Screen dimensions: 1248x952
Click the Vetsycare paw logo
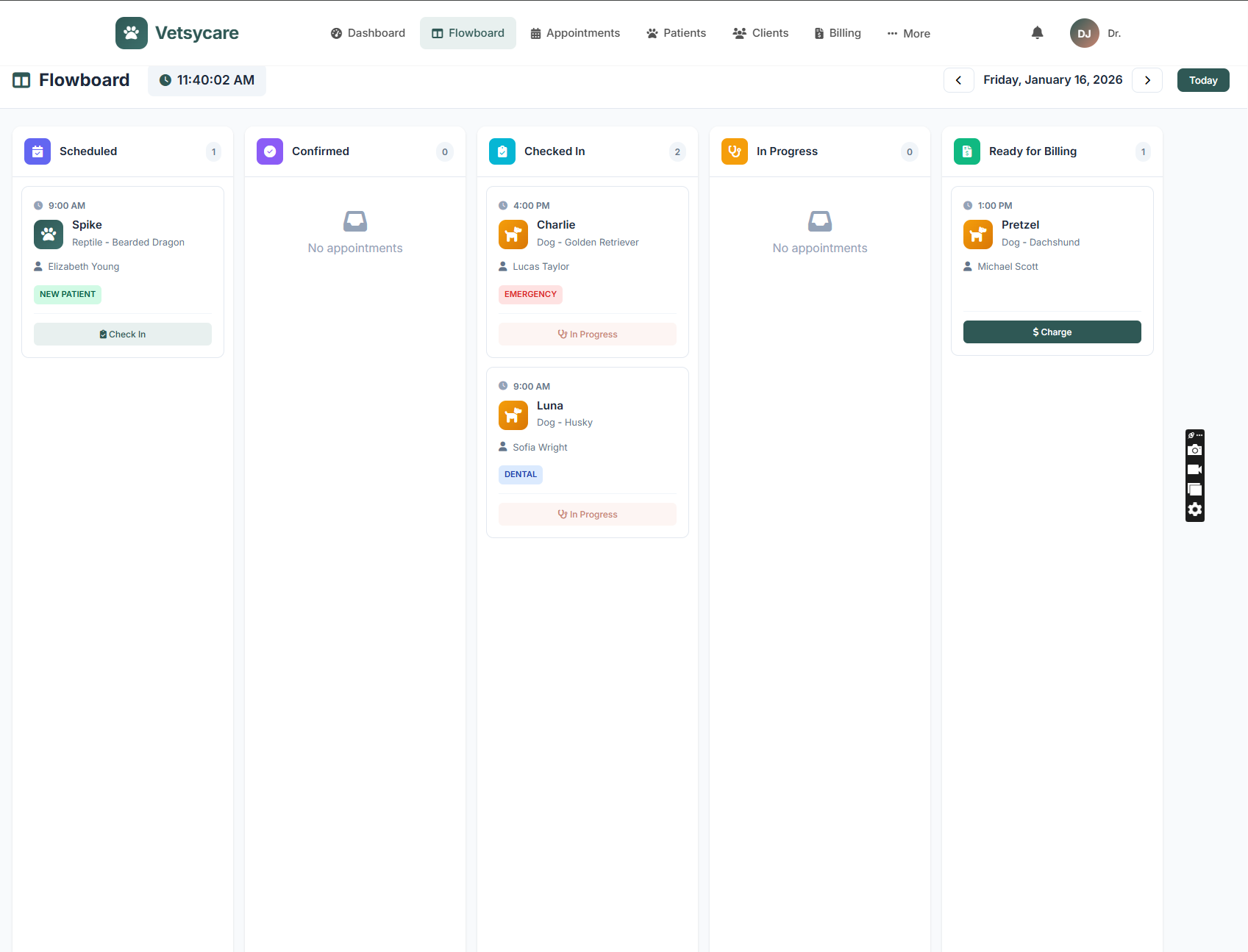coord(132,32)
